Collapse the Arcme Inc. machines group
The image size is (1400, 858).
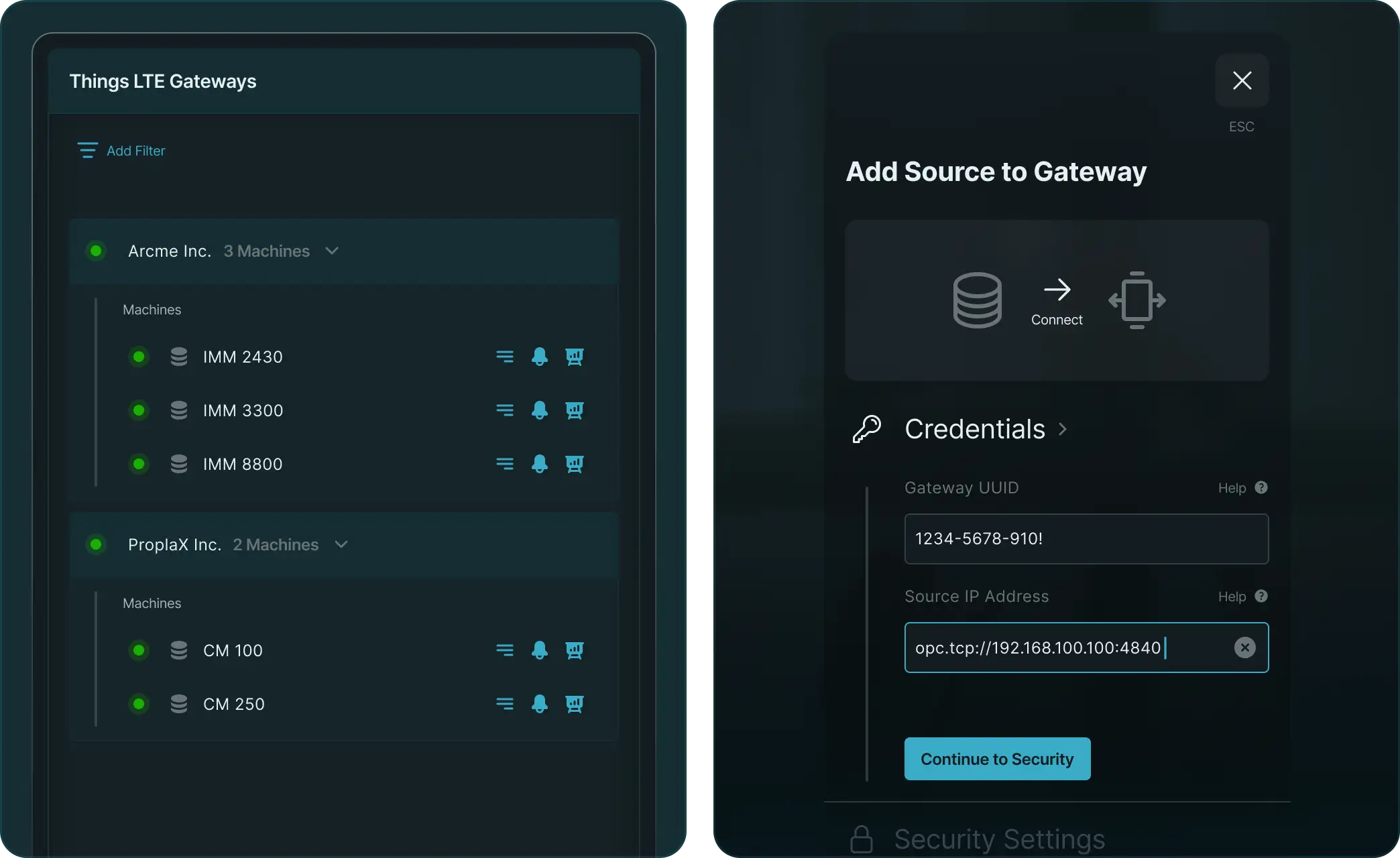[332, 251]
